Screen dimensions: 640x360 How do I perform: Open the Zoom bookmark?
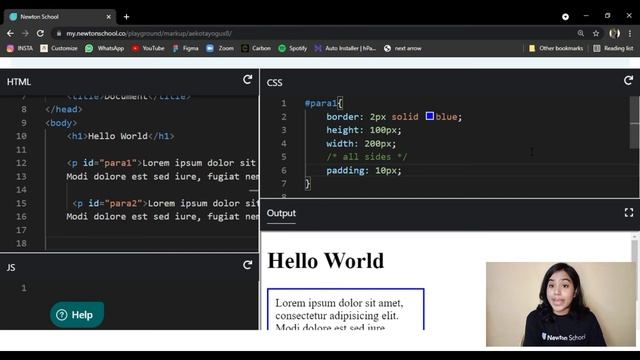[x=220, y=48]
